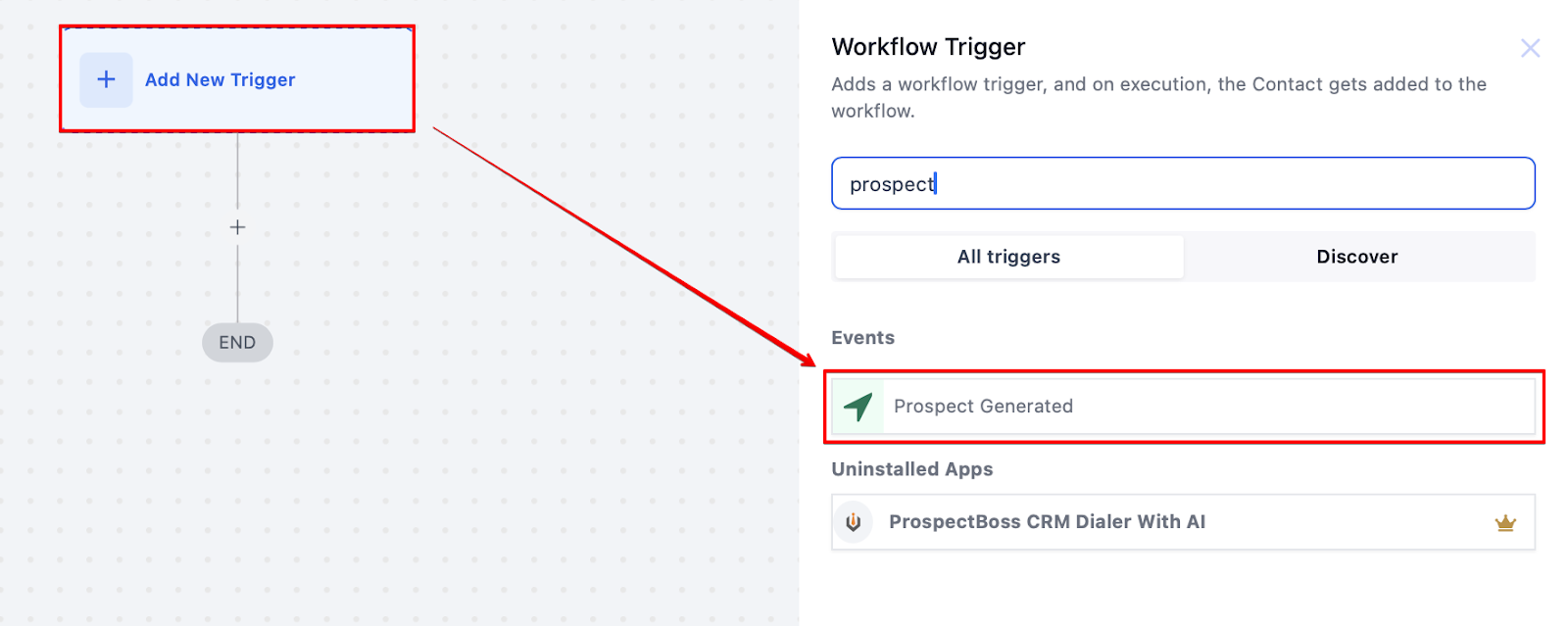The height and width of the screenshot is (626, 1568).
Task: Select the END node
Action: (237, 343)
